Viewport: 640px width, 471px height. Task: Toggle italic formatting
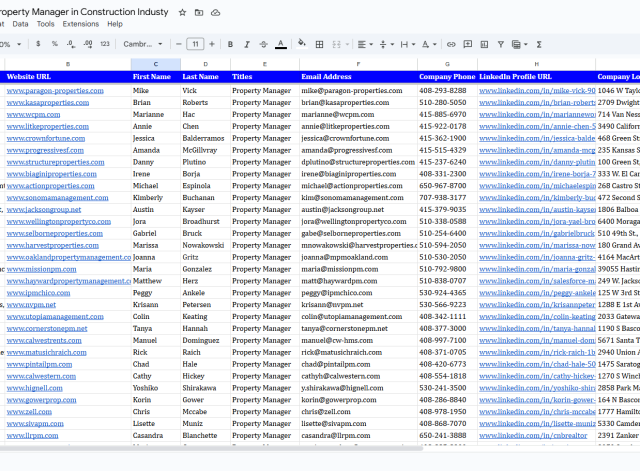coord(247,44)
